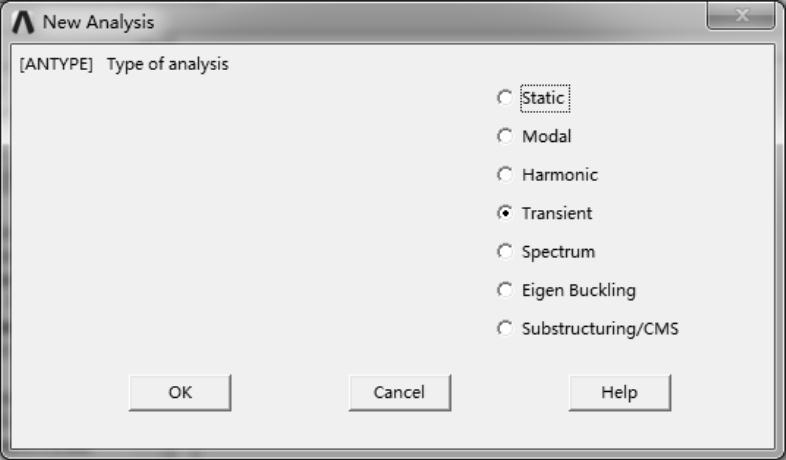Choose the Modal radio button circle
The width and height of the screenshot is (786, 460).
[x=504, y=136]
